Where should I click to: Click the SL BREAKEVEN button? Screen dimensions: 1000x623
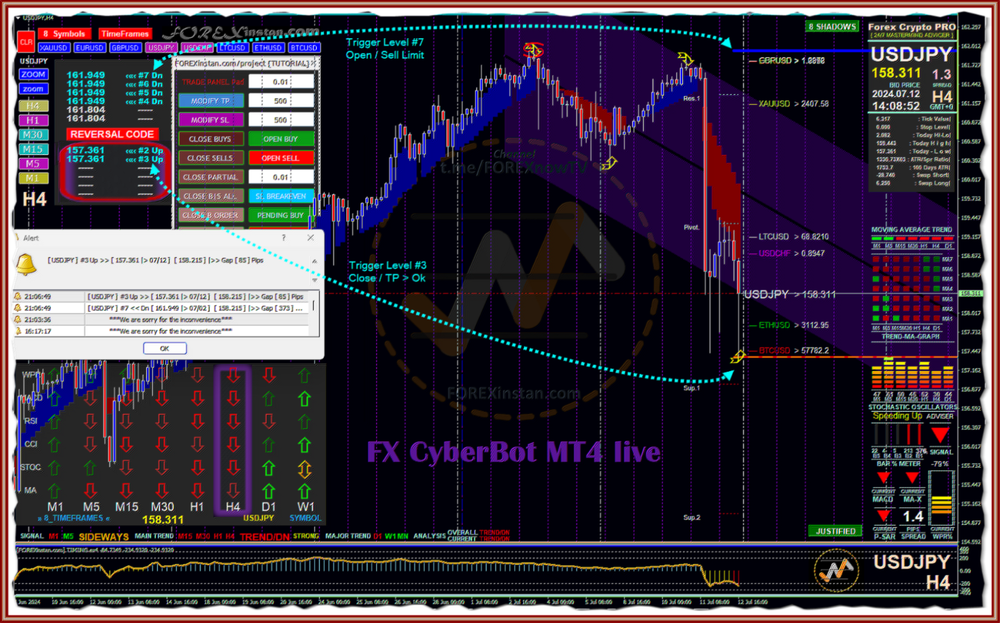[x=281, y=196]
